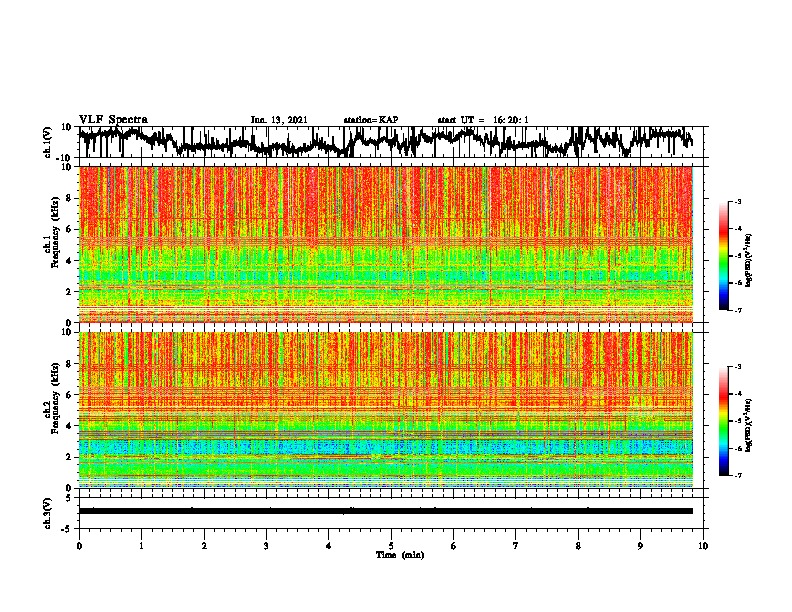The image size is (792, 612).
Task: Click the ch.3(V) flat black trace
Action: click(x=386, y=511)
